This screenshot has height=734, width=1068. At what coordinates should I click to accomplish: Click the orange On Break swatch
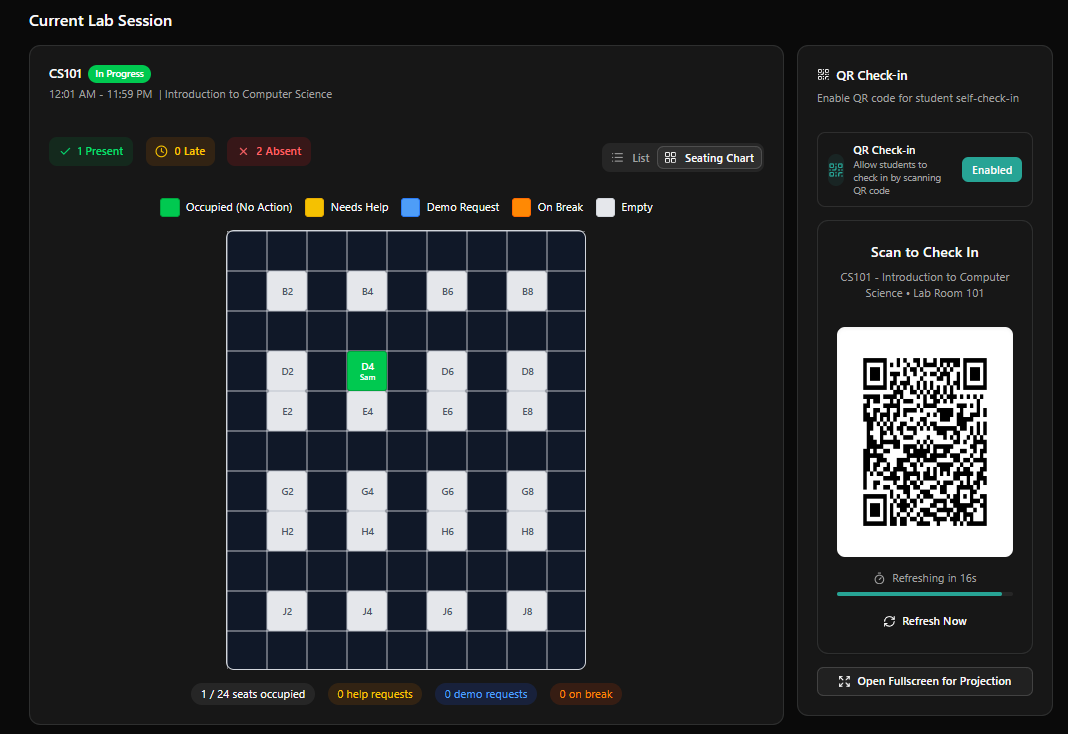coord(521,208)
